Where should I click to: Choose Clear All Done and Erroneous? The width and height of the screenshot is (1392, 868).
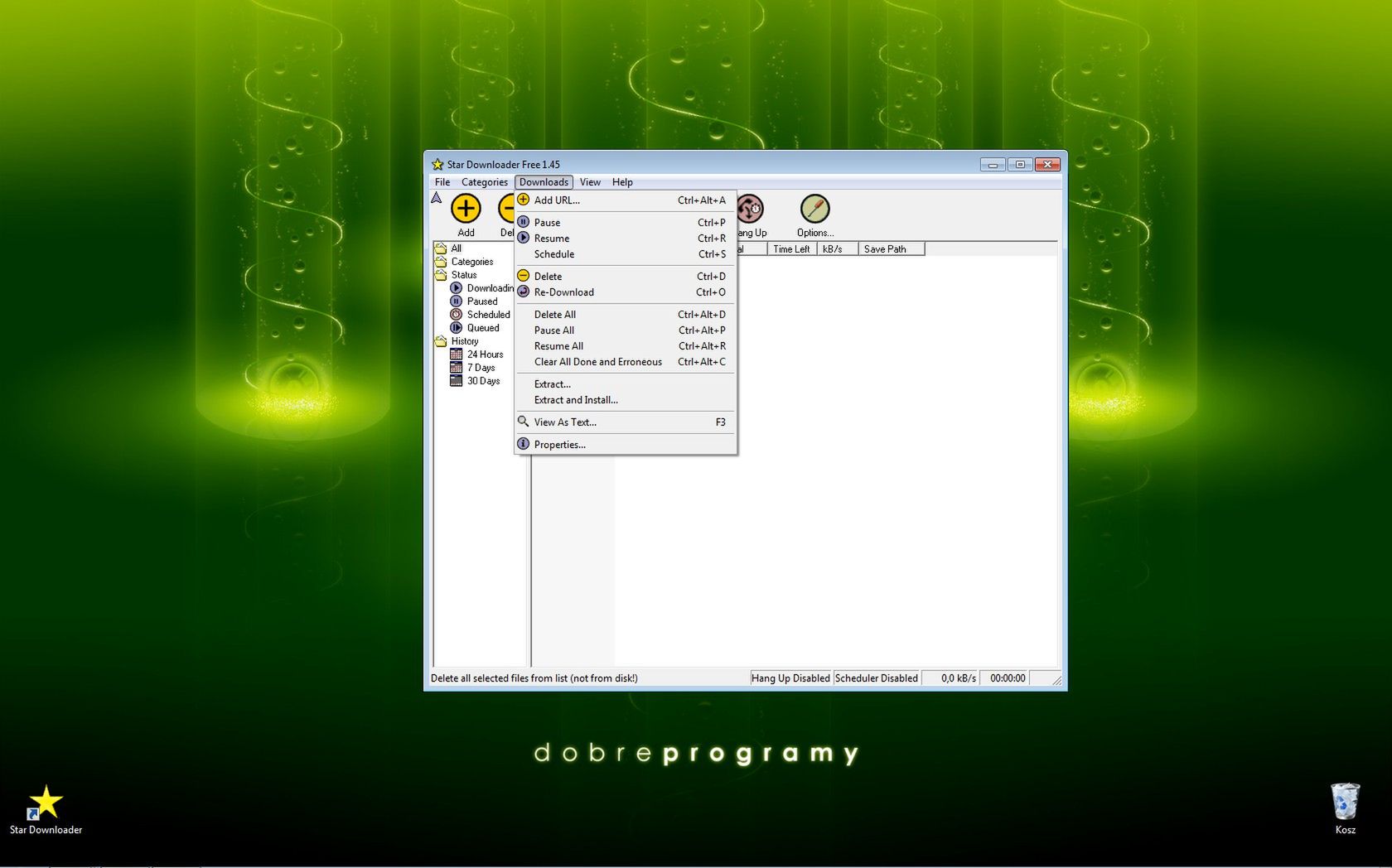click(x=626, y=362)
